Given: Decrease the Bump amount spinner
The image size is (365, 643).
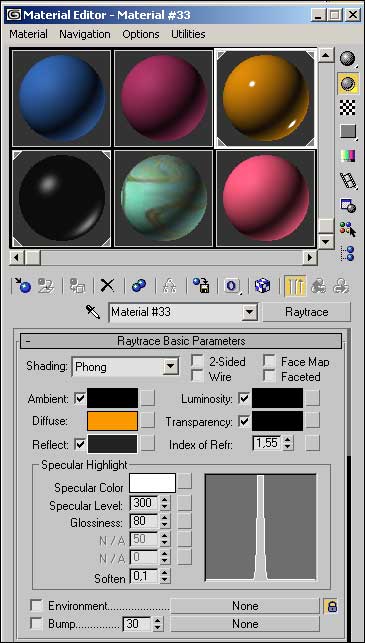Looking at the screenshot, I should pyautogui.click(x=157, y=629).
